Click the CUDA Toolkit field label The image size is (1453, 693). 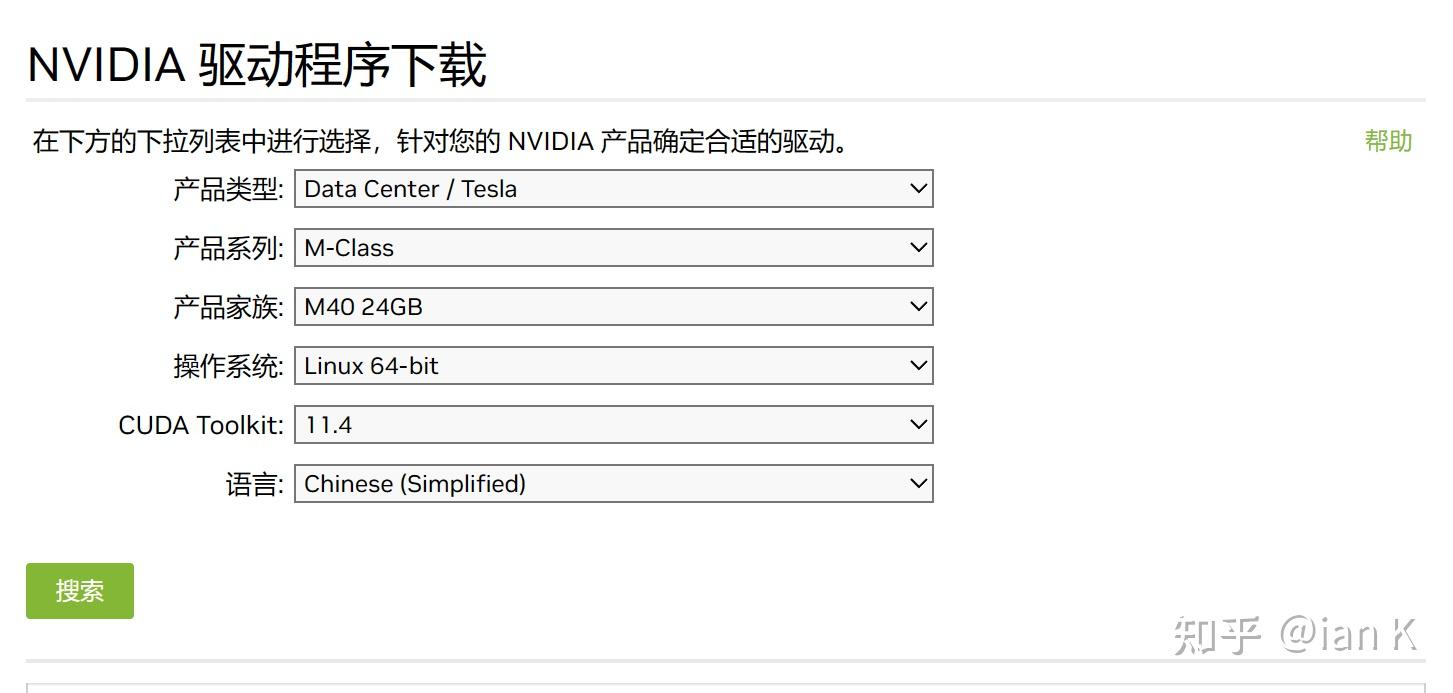201,425
